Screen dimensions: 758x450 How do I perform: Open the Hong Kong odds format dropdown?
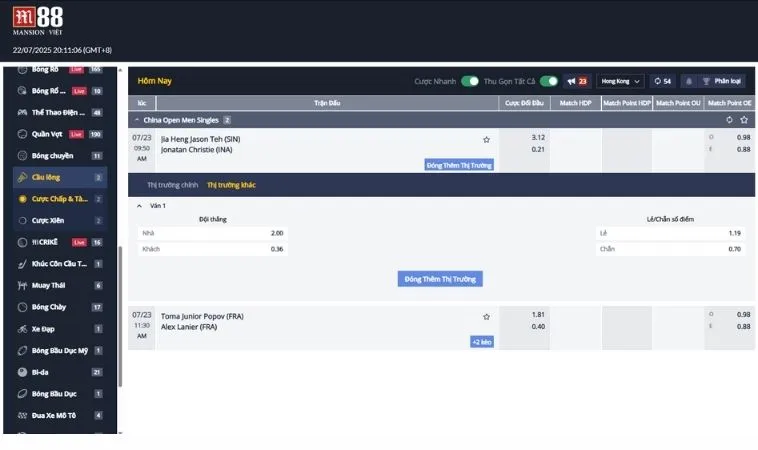pos(621,81)
